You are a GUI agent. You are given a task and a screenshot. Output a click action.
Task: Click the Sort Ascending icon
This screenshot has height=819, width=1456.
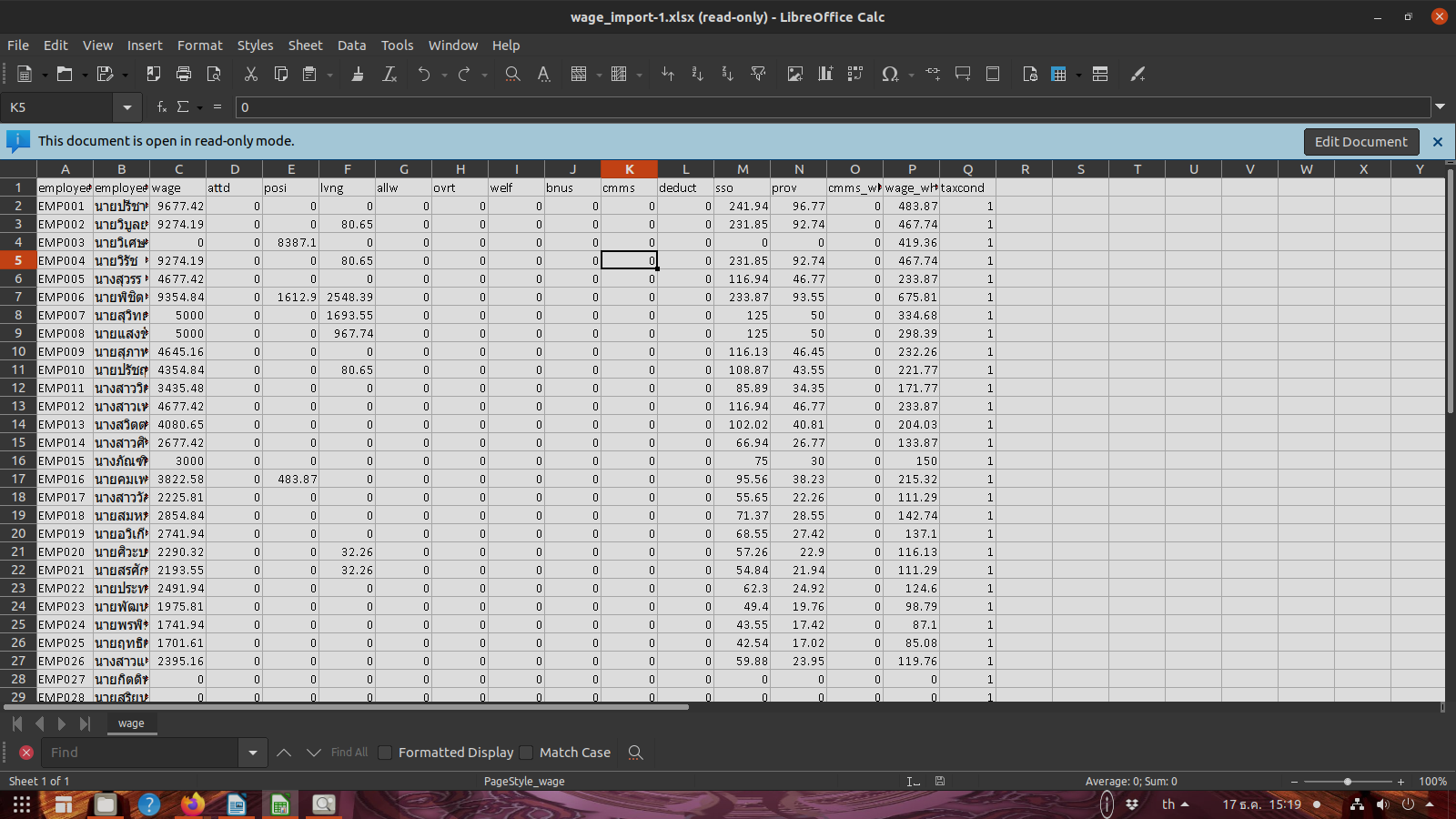(x=698, y=75)
